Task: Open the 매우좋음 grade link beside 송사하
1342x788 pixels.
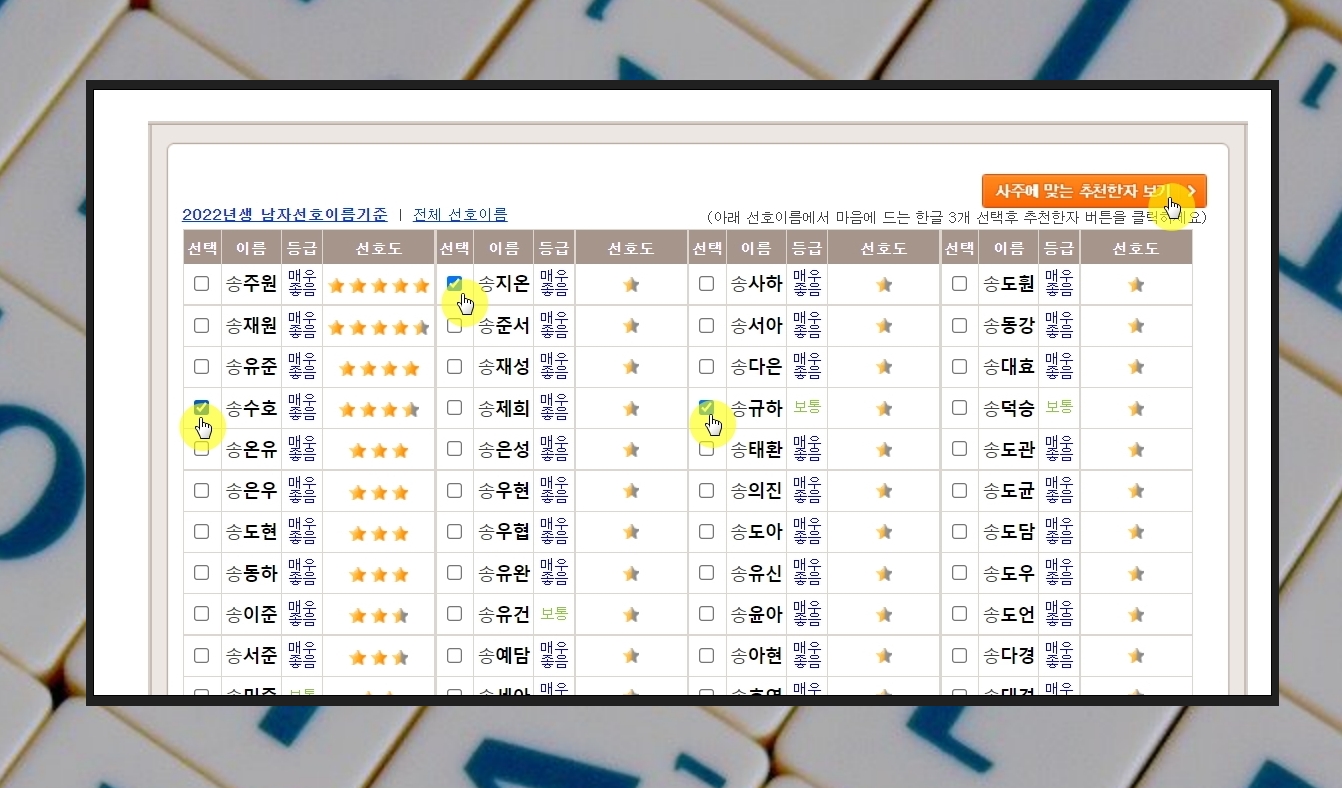Action: [x=807, y=283]
